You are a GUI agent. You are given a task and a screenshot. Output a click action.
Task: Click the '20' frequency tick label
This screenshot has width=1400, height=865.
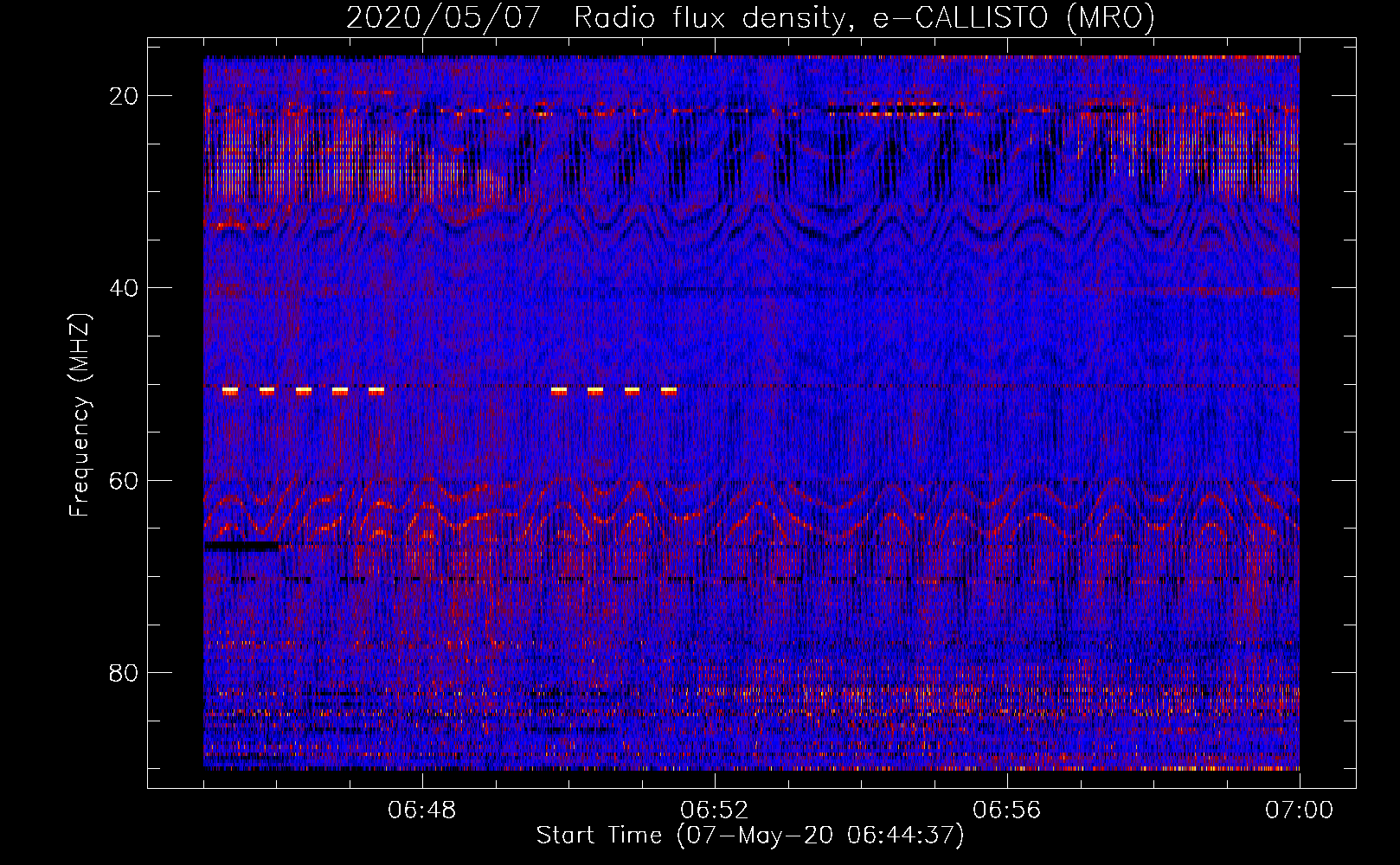pos(125,96)
